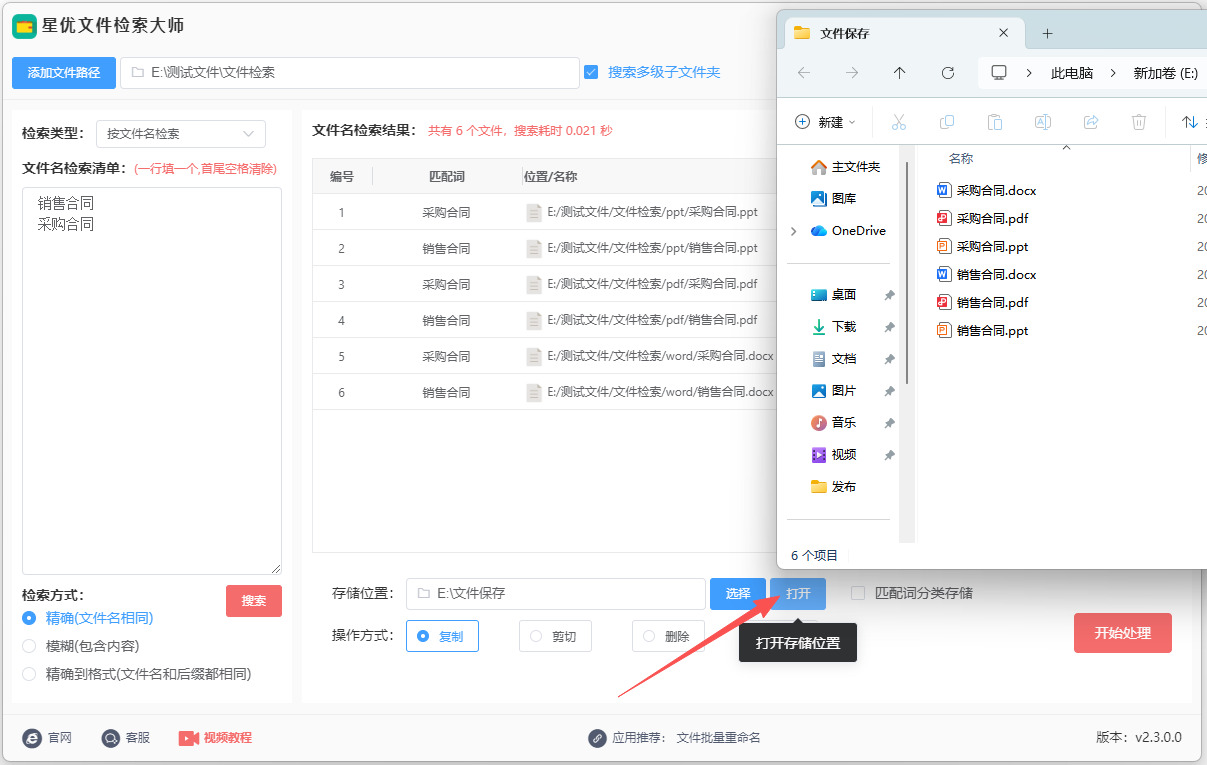Click the 选择 storage location button
The width and height of the screenshot is (1207, 765).
click(738, 594)
